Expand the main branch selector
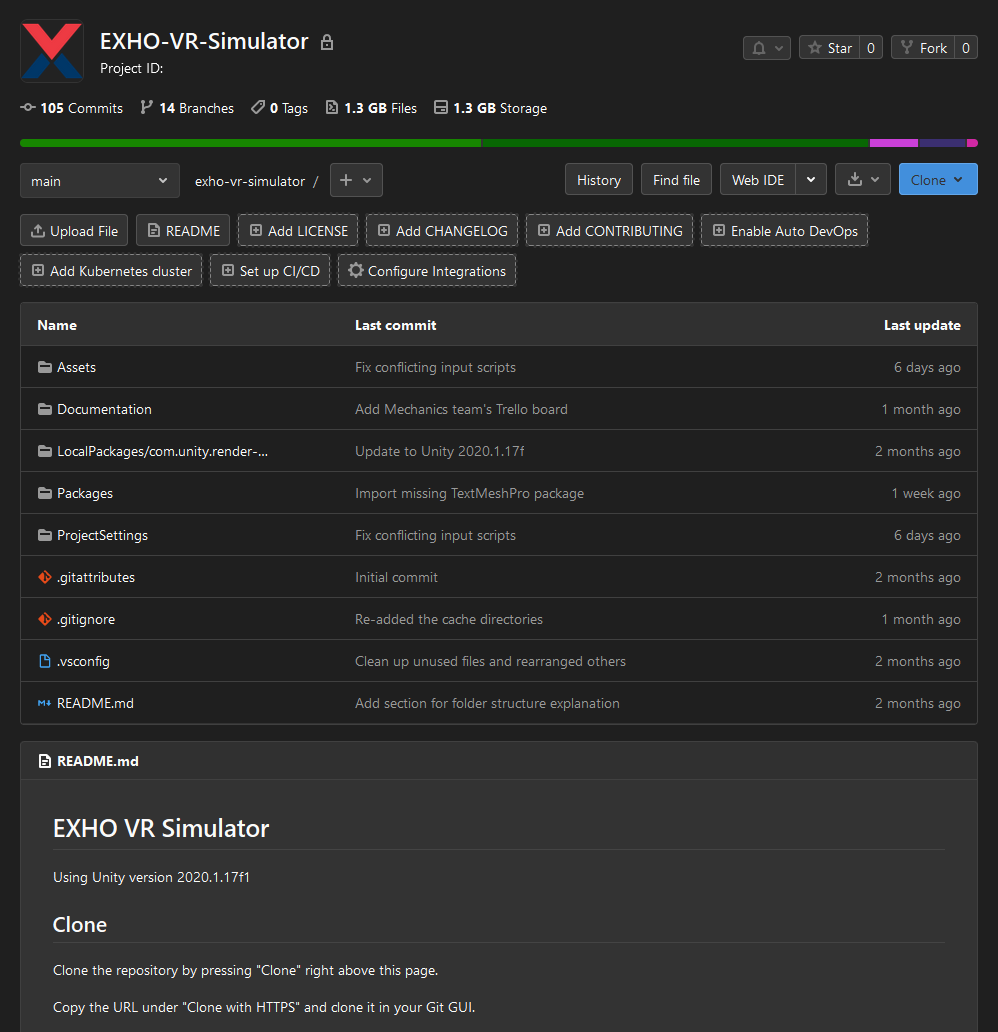Screen dimensions: 998x1032 click(99, 181)
